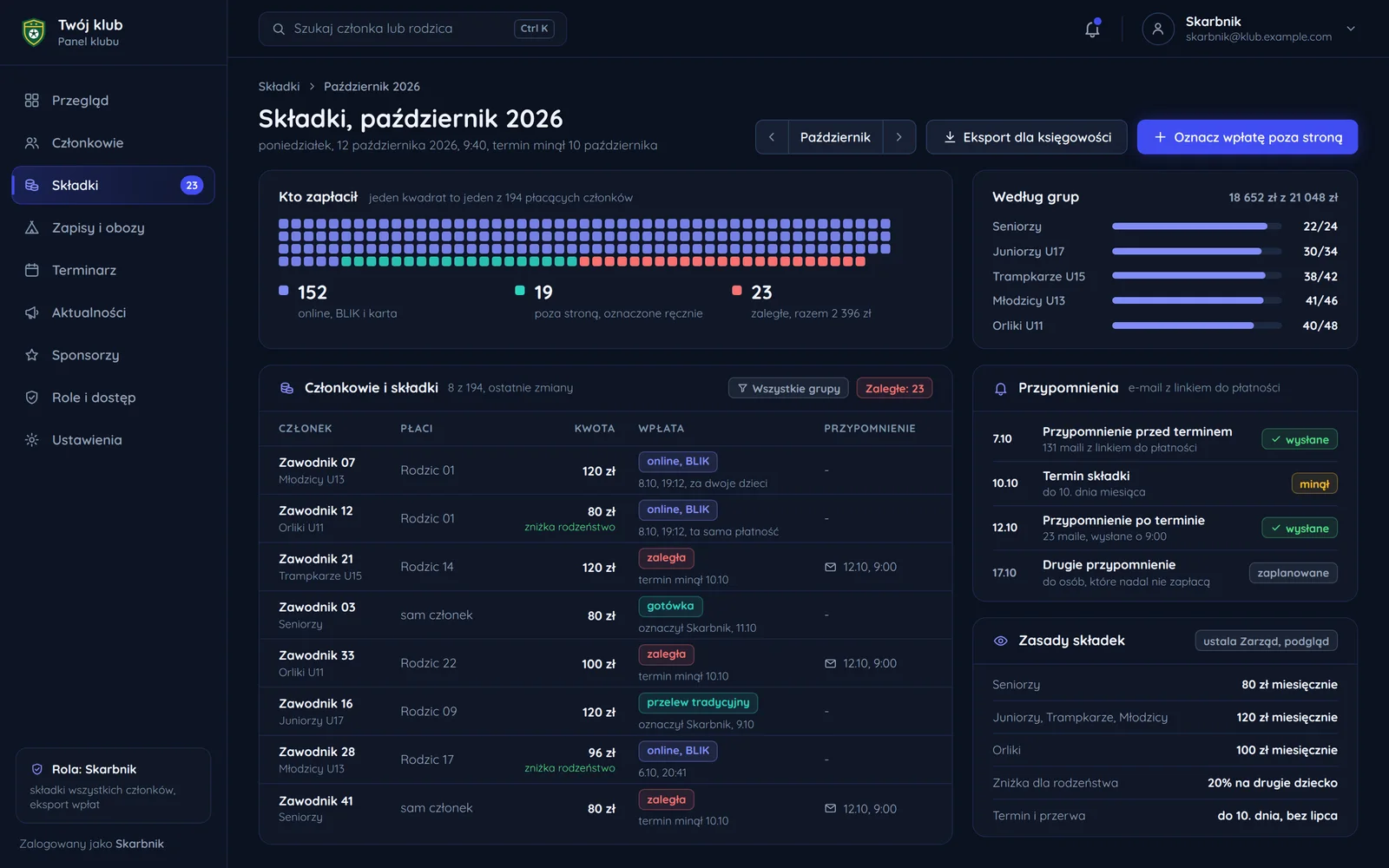
Task: Click the zaplanowane status for Drugie przypomnienie
Action: point(1293,573)
